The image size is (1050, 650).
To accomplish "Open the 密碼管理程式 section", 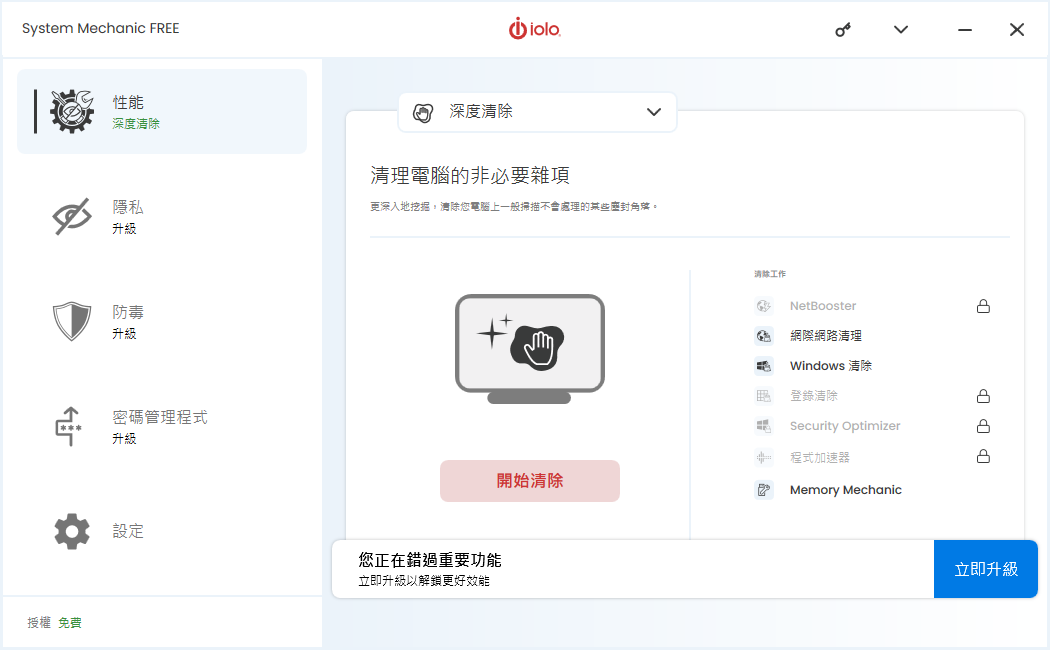I will 160,417.
